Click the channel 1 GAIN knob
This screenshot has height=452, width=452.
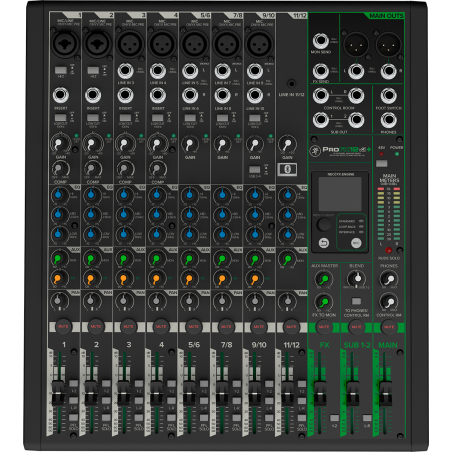59,144
